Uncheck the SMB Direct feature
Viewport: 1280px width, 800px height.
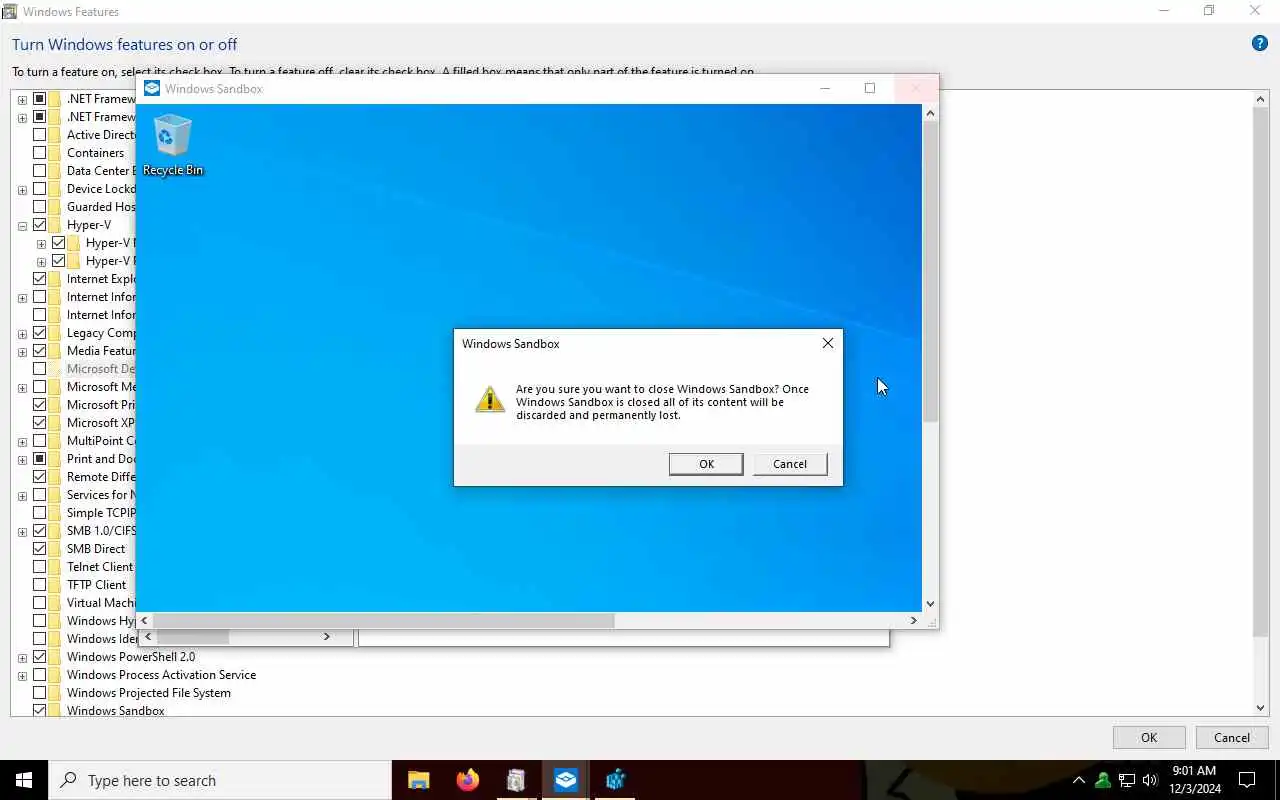pos(40,549)
